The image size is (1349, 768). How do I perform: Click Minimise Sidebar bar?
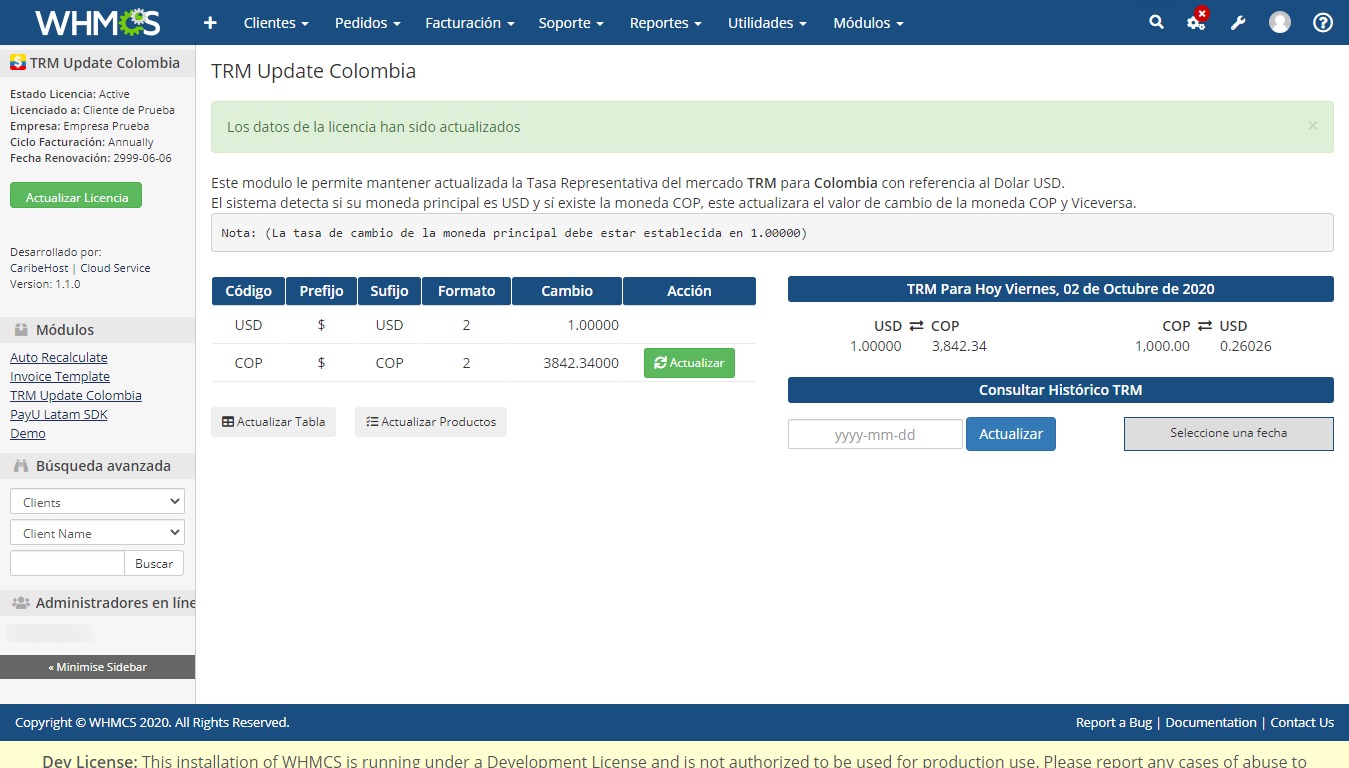click(97, 667)
